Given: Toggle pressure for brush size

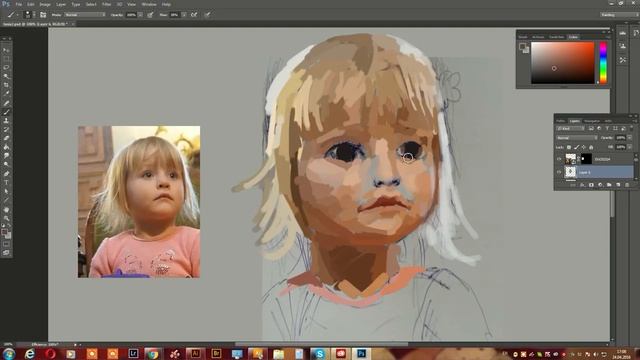Looking at the screenshot, I should [x=207, y=15].
